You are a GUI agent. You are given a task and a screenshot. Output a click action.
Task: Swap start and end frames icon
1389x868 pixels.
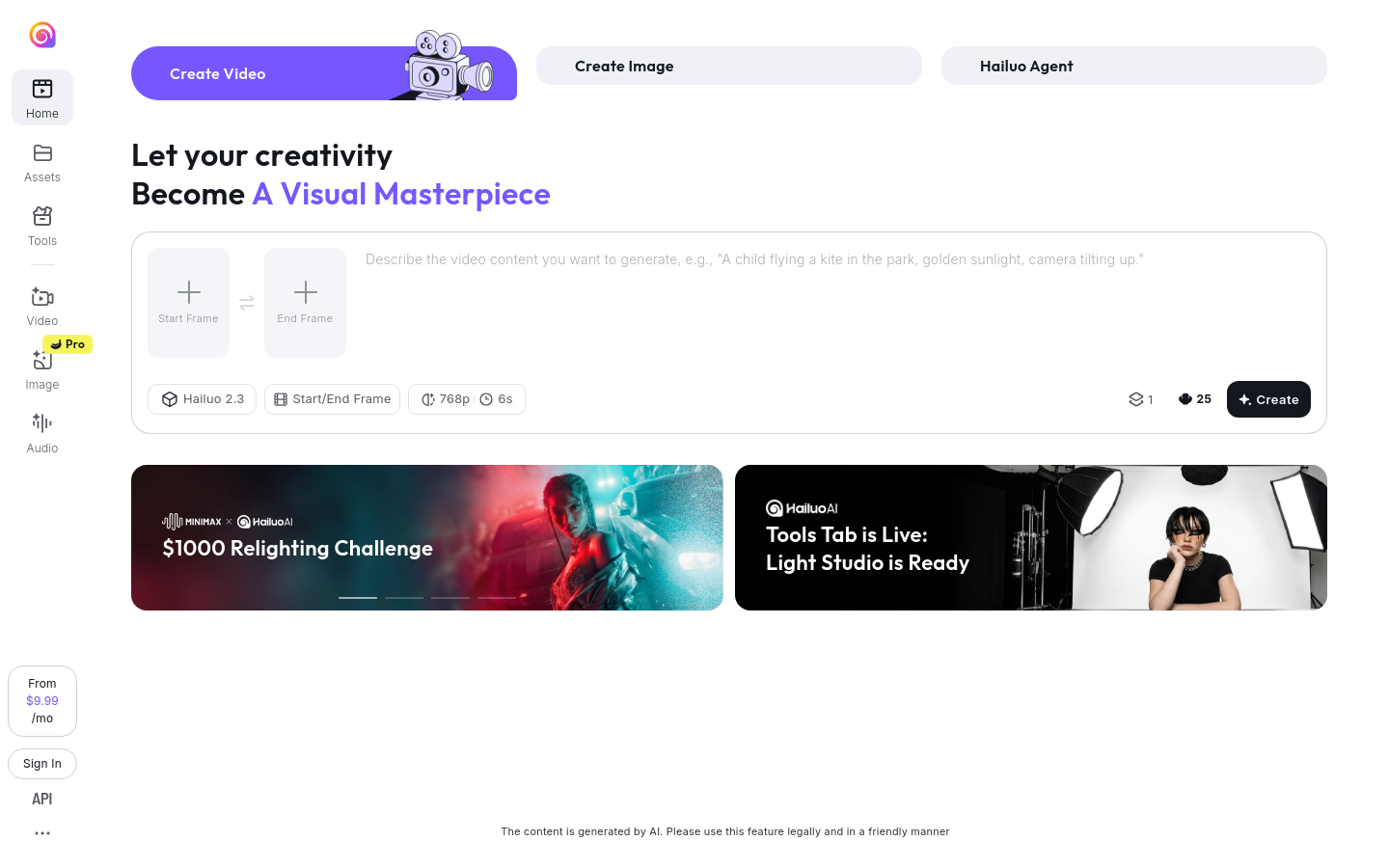[x=247, y=303]
